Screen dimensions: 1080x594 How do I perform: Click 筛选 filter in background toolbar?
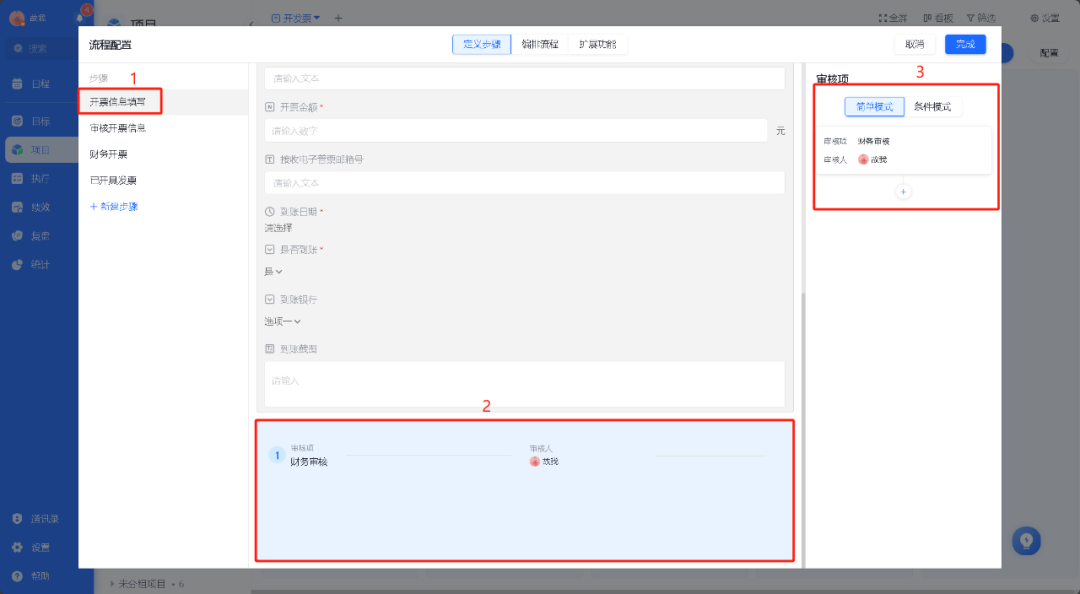(981, 18)
